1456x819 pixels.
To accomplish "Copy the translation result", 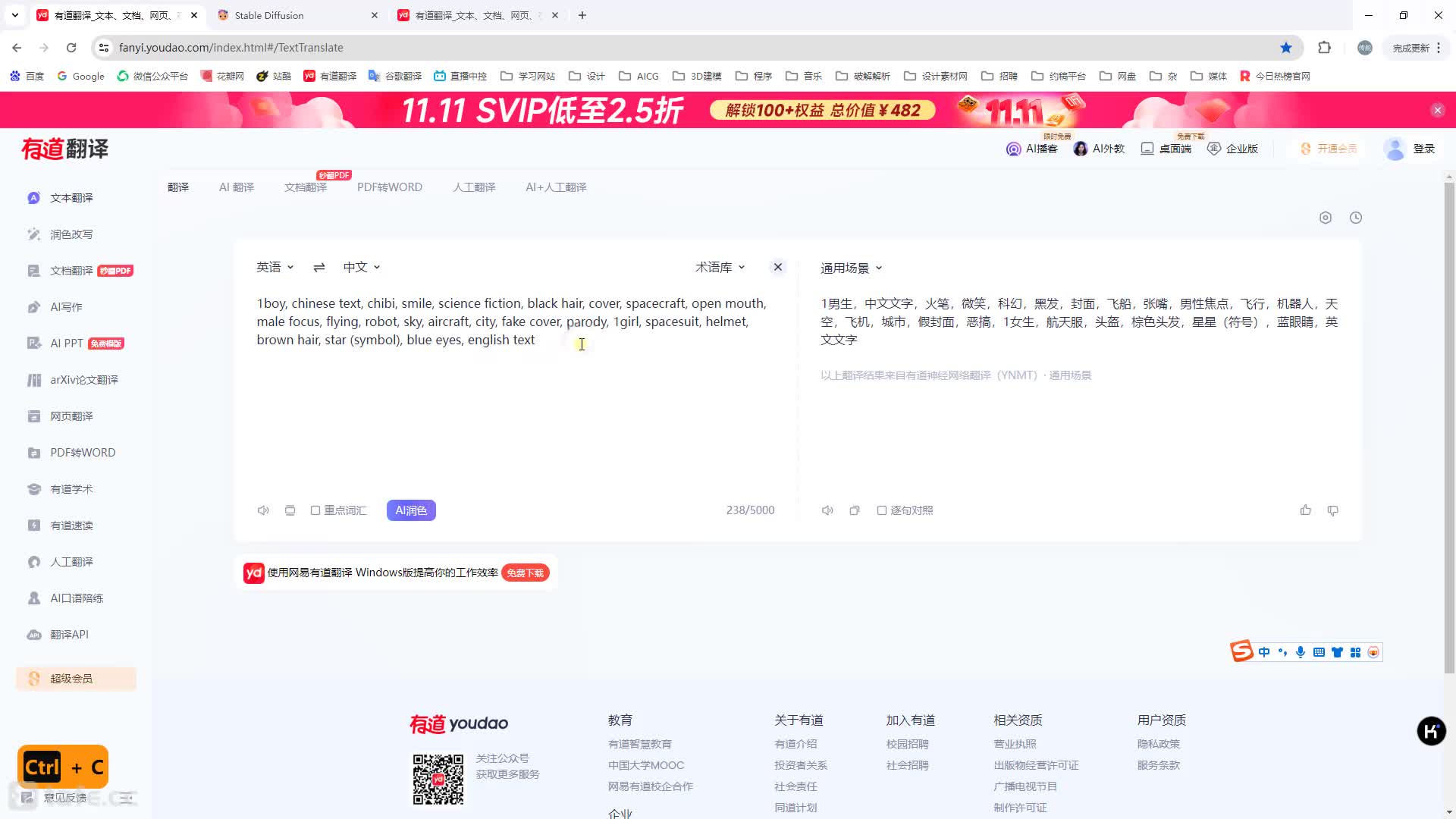I will click(855, 510).
